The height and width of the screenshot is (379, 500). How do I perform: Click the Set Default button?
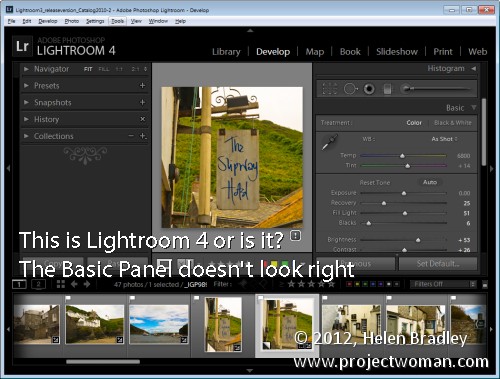pos(438,264)
